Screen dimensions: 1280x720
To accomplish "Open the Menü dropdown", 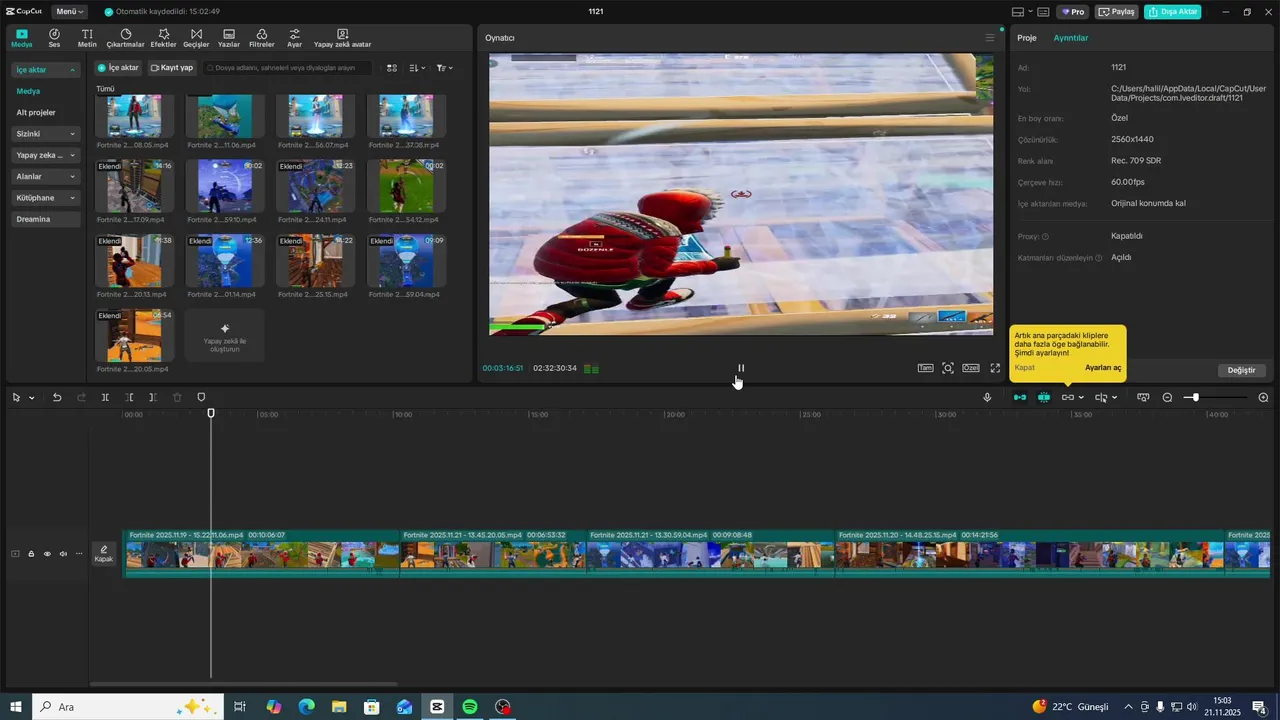I will point(69,12).
